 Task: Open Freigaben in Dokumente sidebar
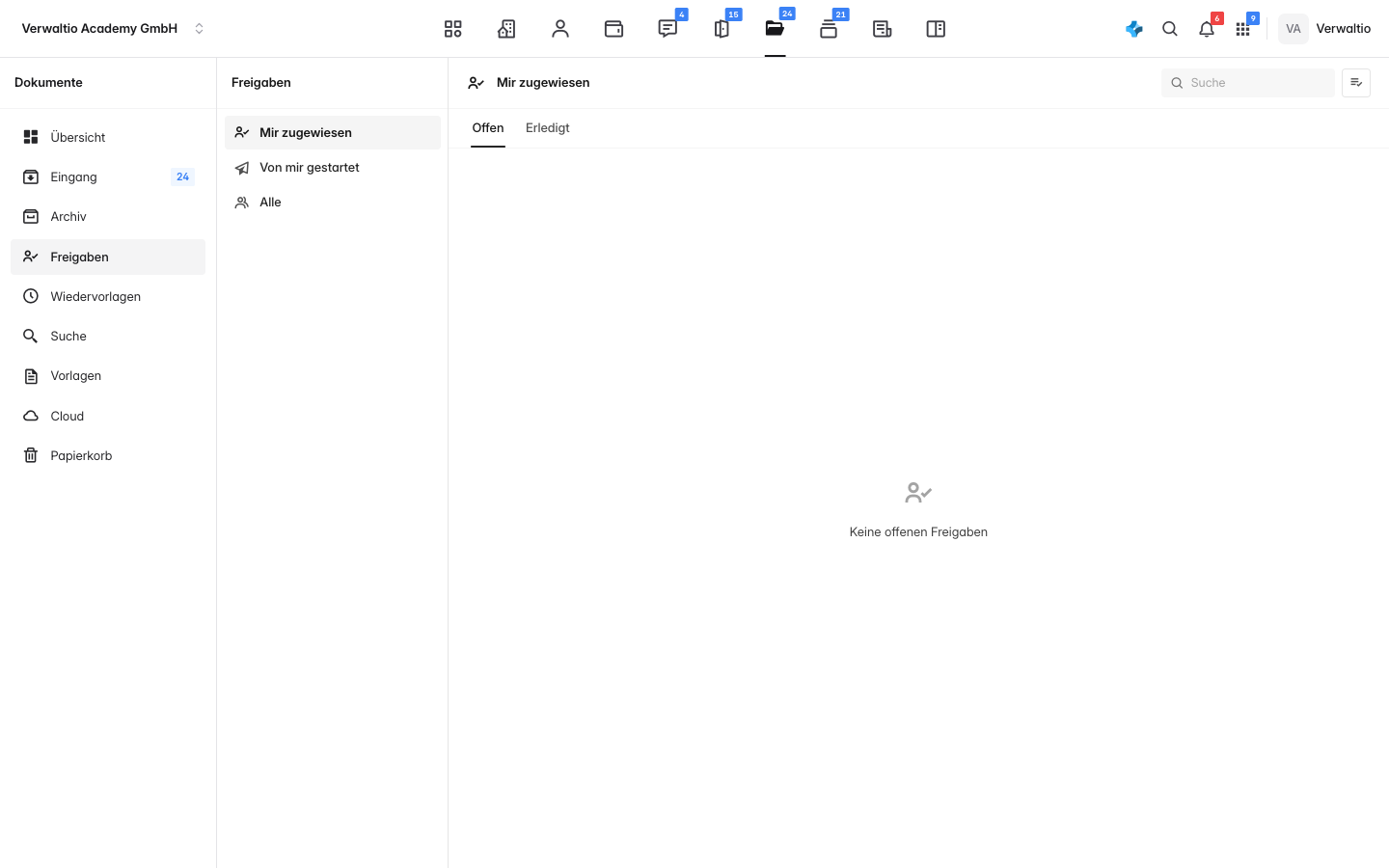tap(108, 257)
